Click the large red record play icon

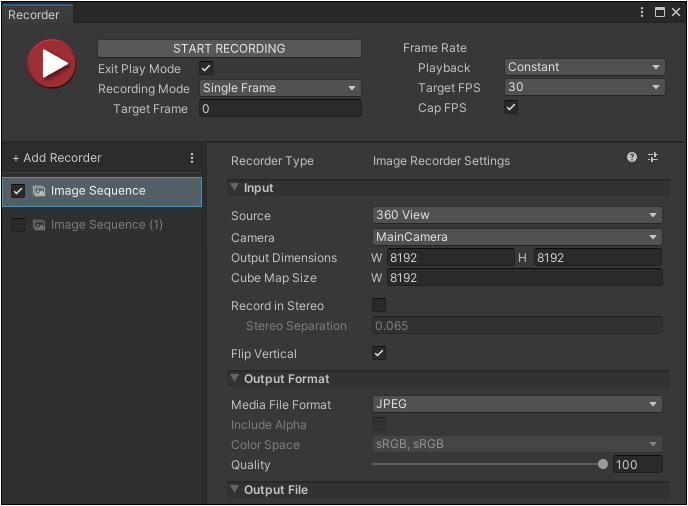tap(51, 65)
